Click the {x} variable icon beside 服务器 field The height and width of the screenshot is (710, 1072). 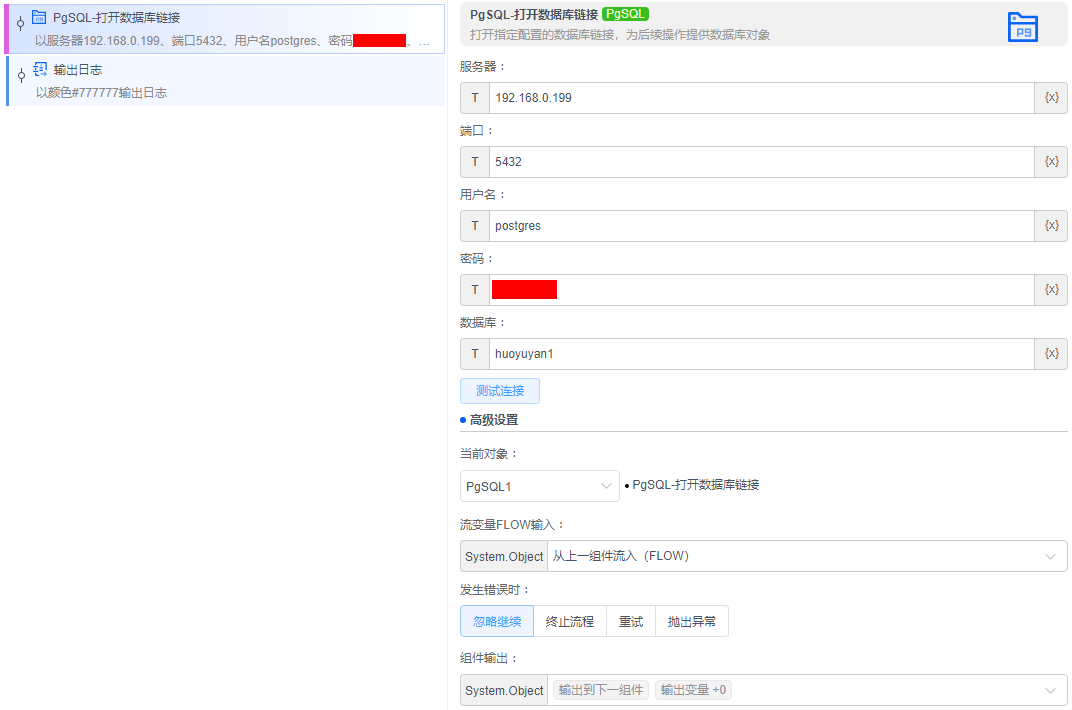tap(1053, 97)
